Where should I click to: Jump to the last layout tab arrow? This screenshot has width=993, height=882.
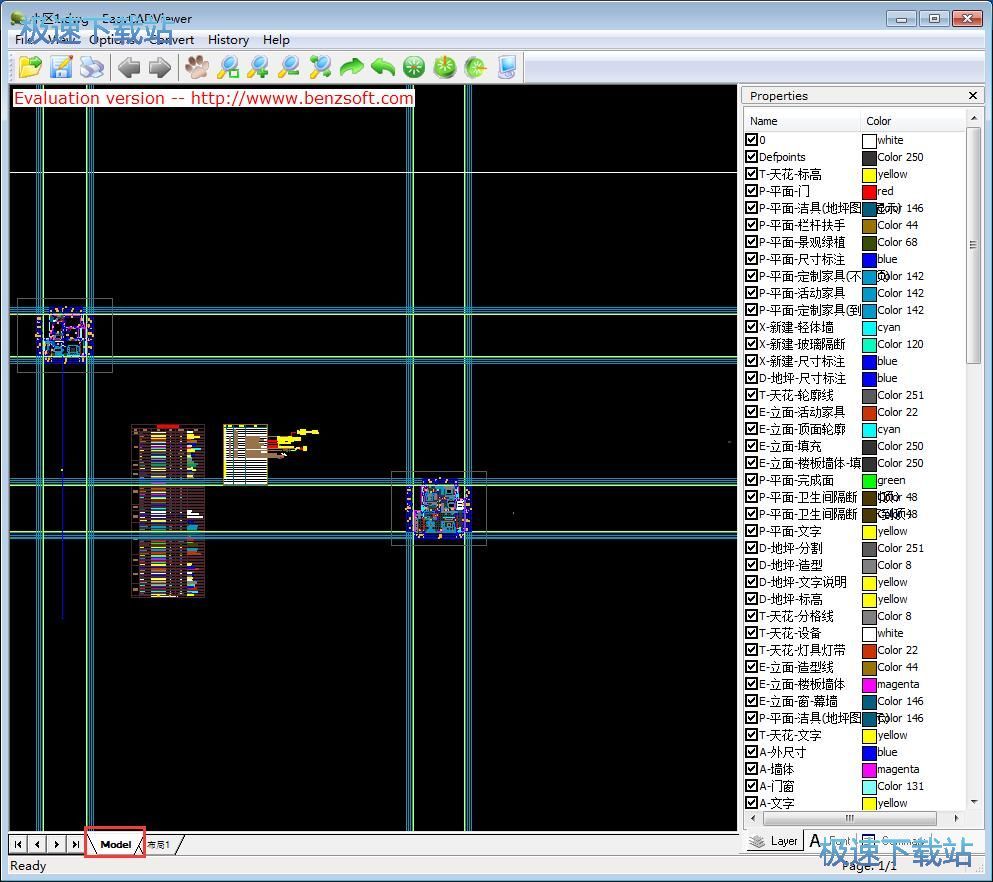point(75,844)
